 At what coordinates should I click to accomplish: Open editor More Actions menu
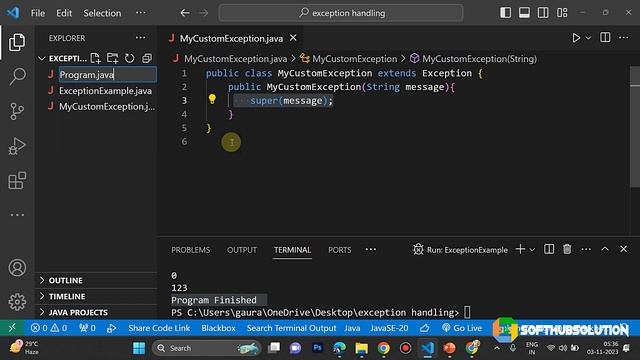pos(623,38)
